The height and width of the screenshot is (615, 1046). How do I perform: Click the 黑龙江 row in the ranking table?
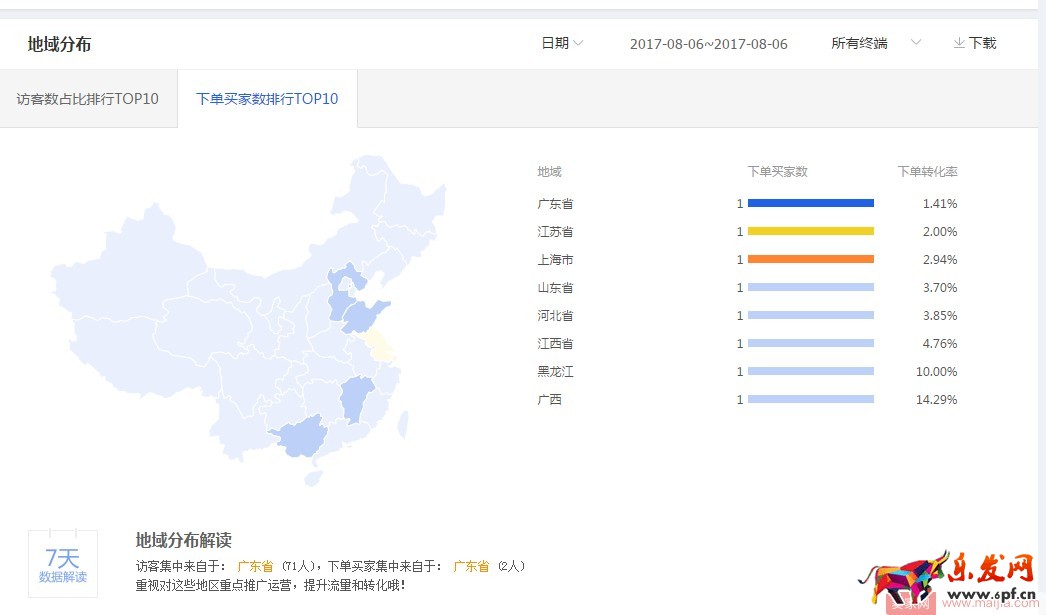pyautogui.click(x=555, y=371)
